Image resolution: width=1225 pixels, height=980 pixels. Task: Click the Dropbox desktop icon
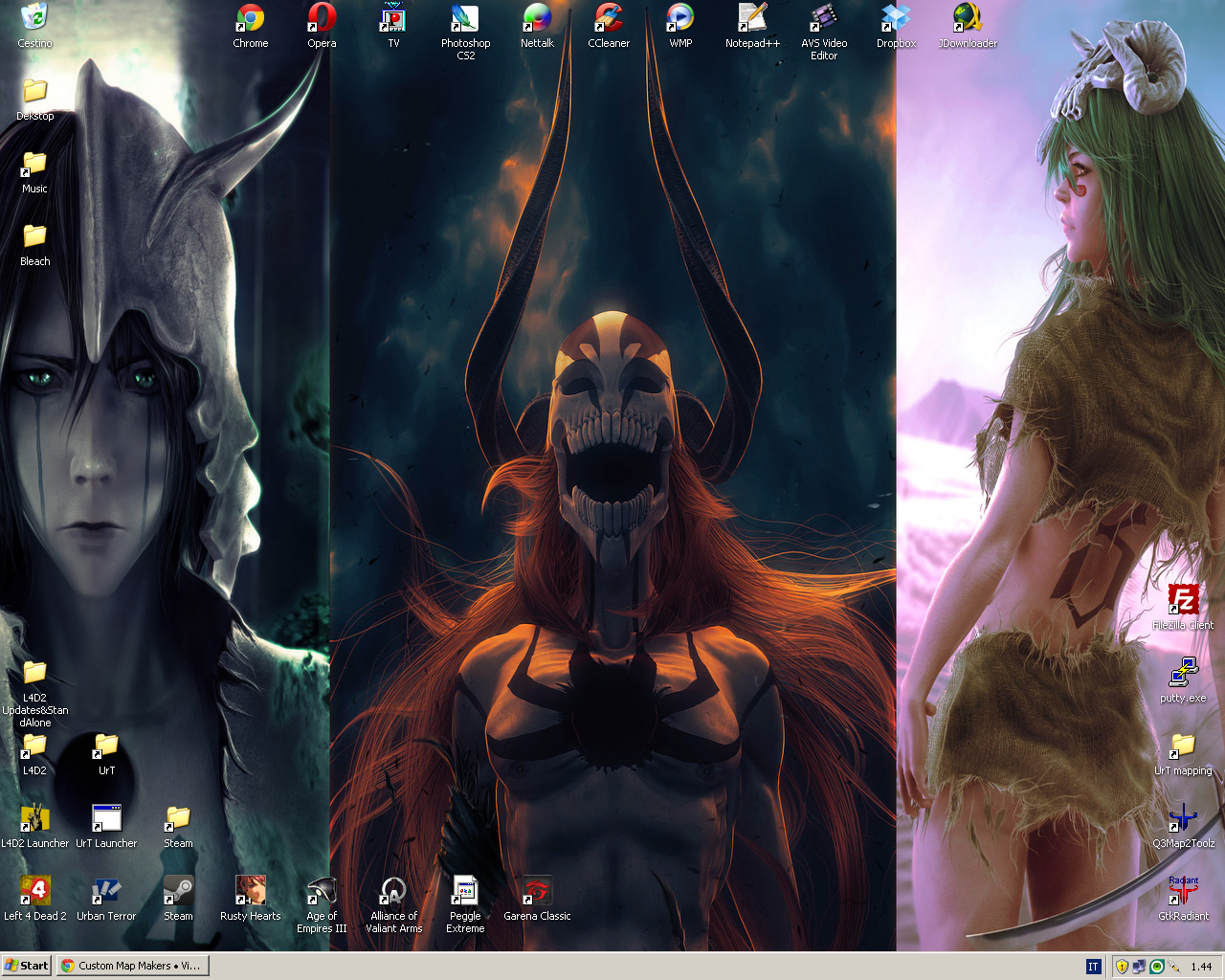(896, 19)
